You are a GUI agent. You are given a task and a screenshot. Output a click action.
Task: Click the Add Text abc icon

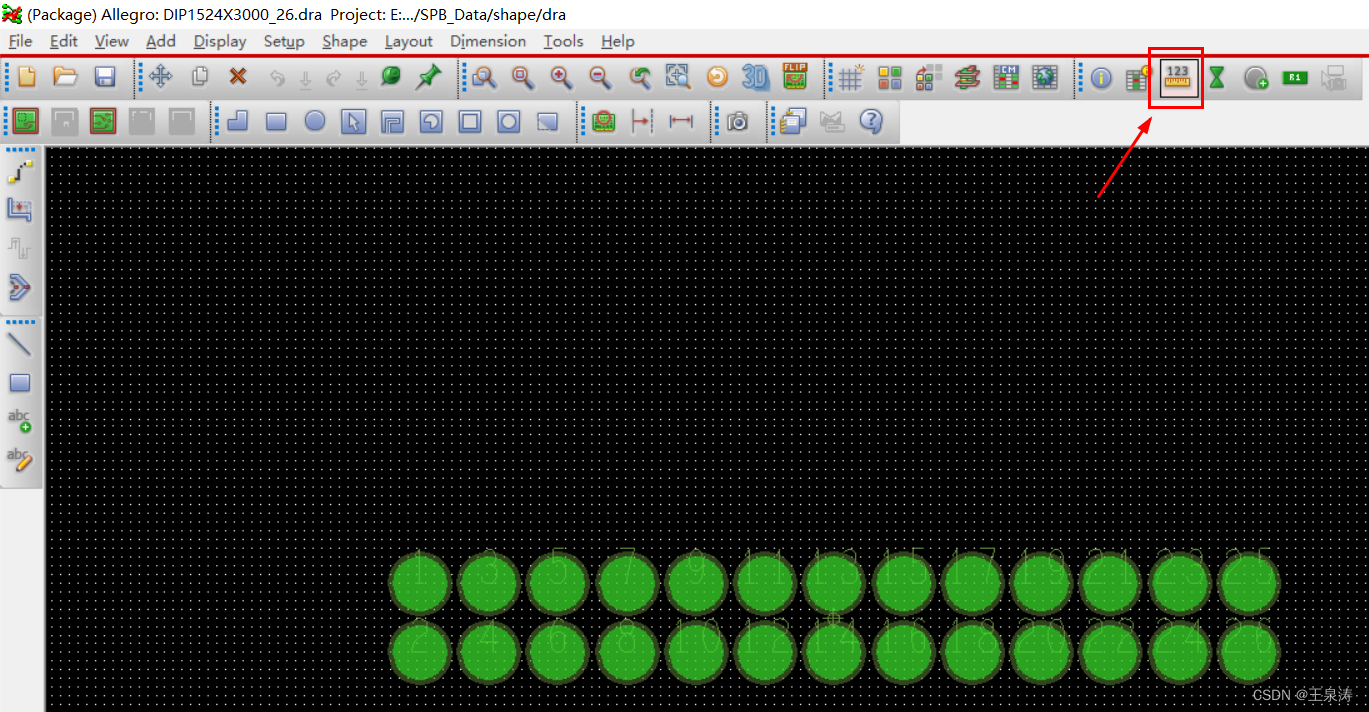coord(20,420)
